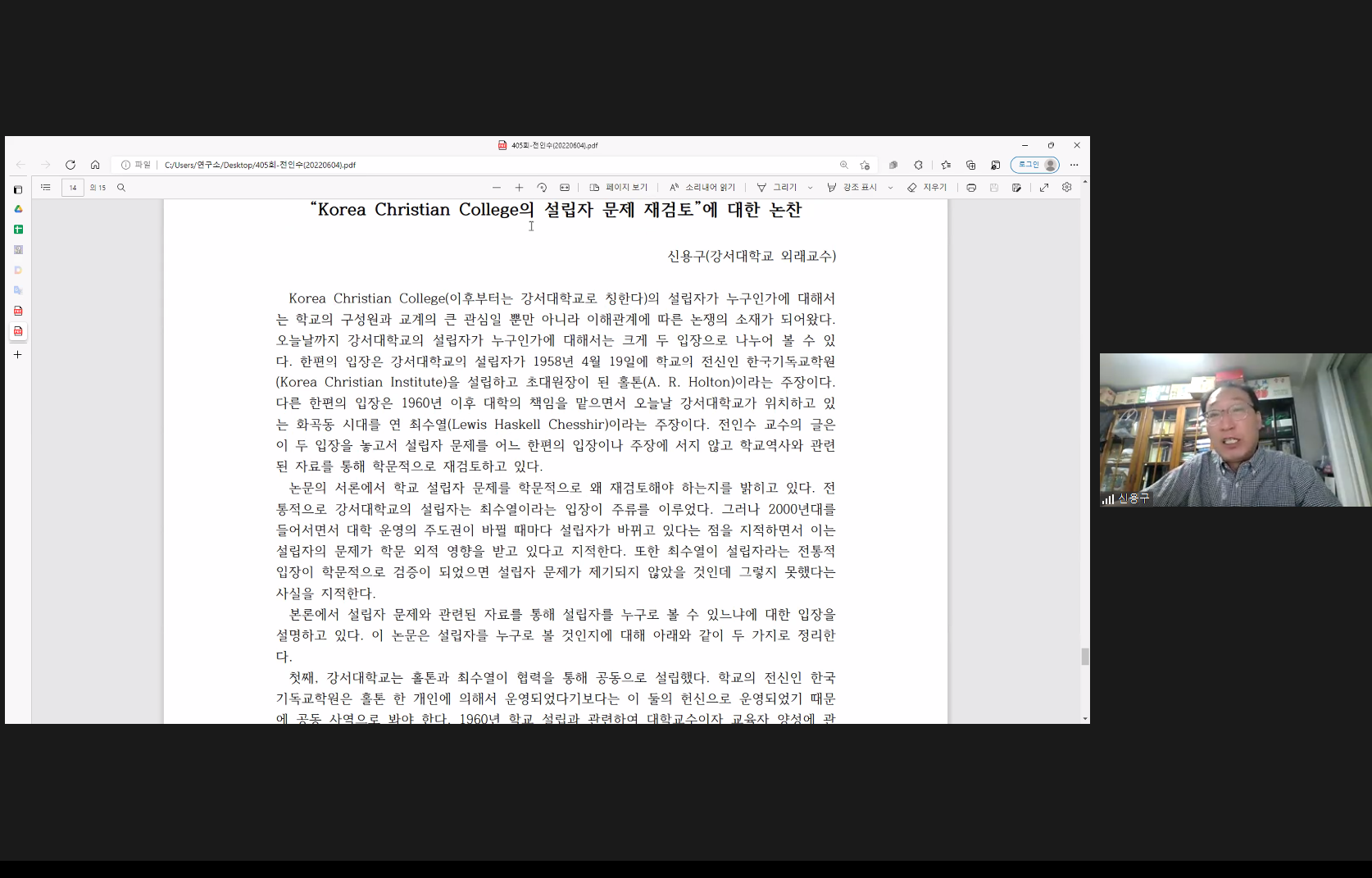
Task: Zoom in the PDF with plus button
Action: tap(519, 188)
